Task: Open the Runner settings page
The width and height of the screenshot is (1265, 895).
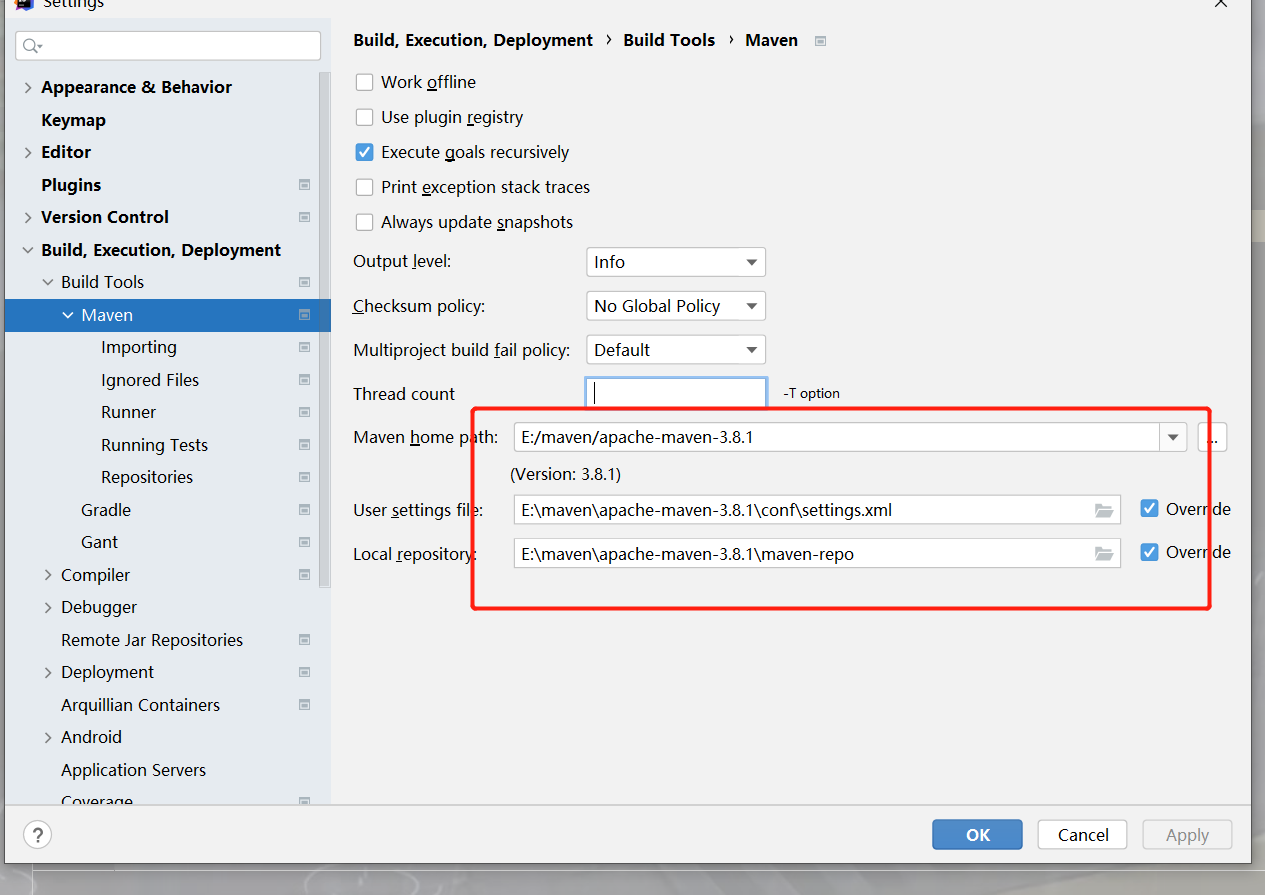Action: pyautogui.click(x=129, y=412)
